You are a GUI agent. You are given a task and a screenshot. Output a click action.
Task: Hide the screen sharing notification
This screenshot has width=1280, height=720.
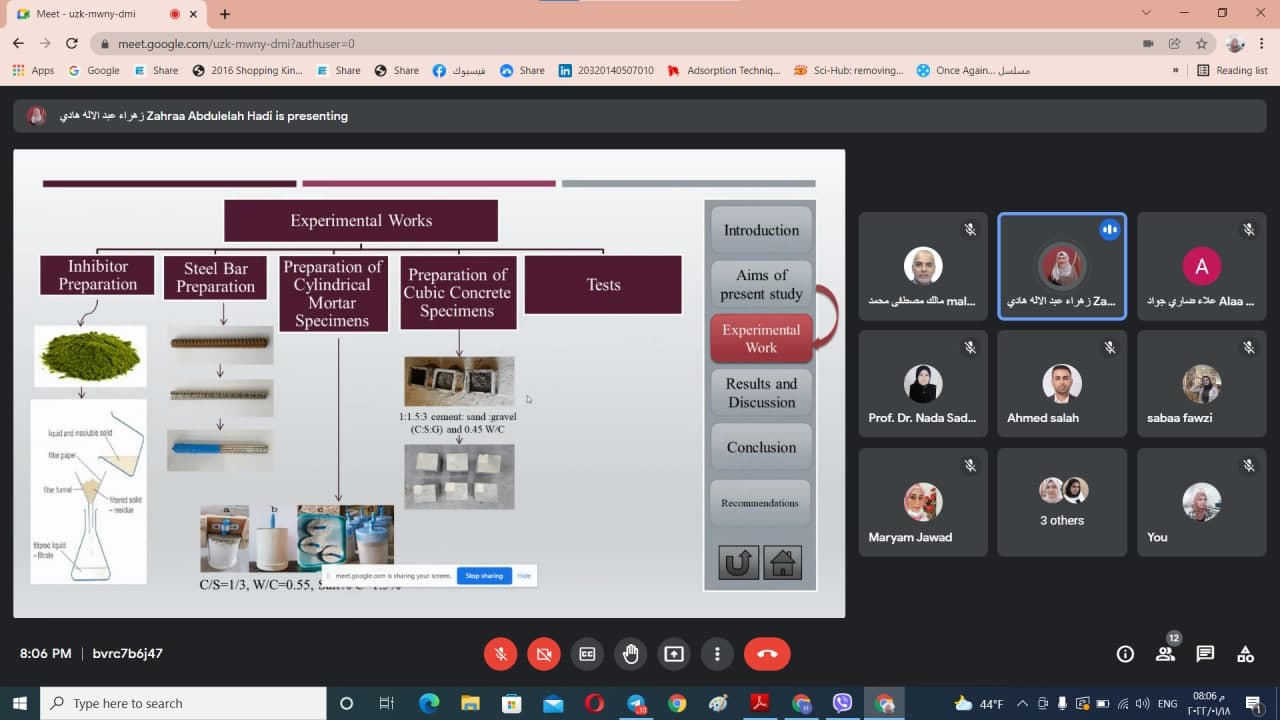524,576
